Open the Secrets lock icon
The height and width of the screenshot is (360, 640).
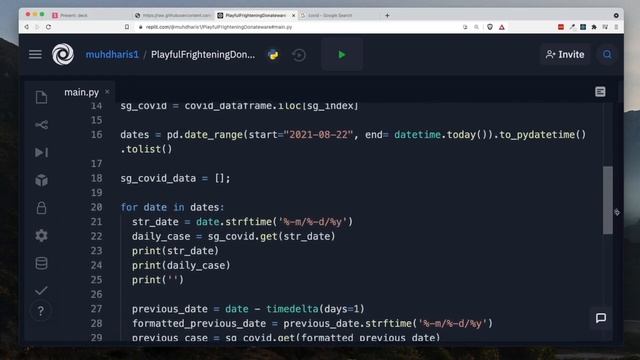[41, 208]
